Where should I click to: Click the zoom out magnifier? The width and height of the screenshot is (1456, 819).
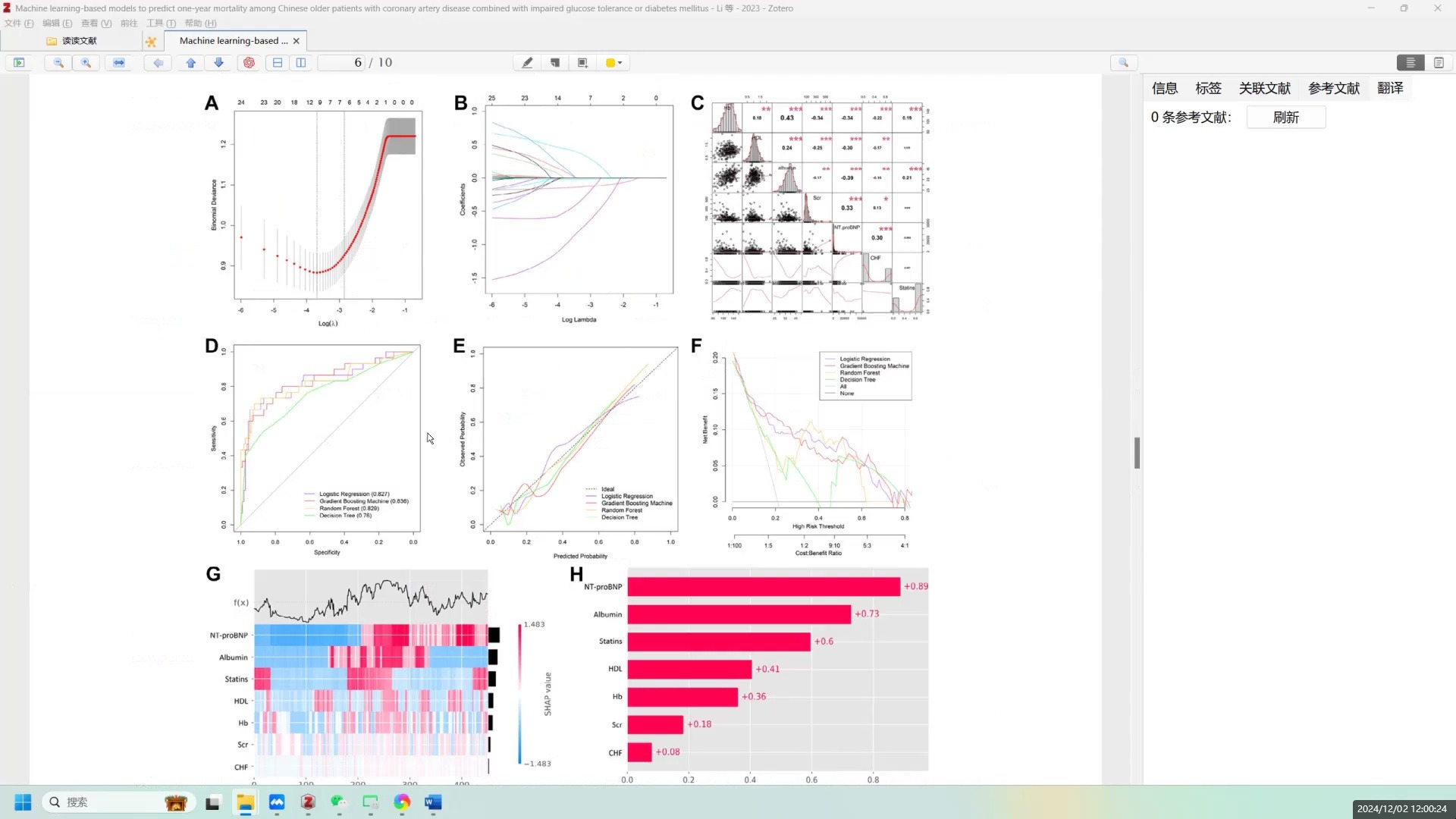58,63
